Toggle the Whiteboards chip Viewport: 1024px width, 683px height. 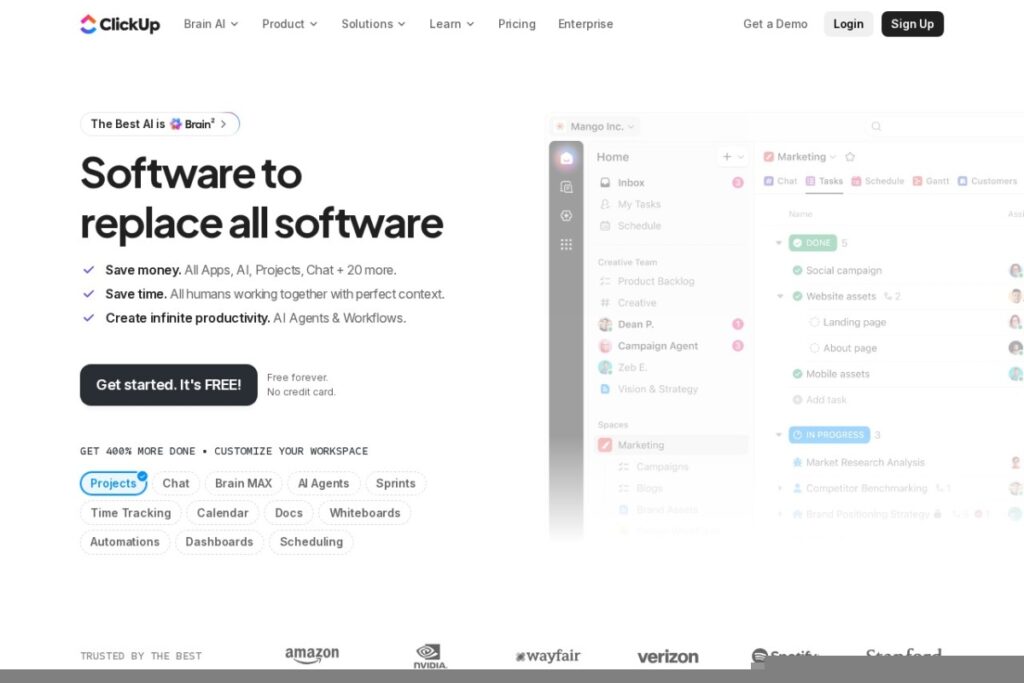click(x=364, y=513)
